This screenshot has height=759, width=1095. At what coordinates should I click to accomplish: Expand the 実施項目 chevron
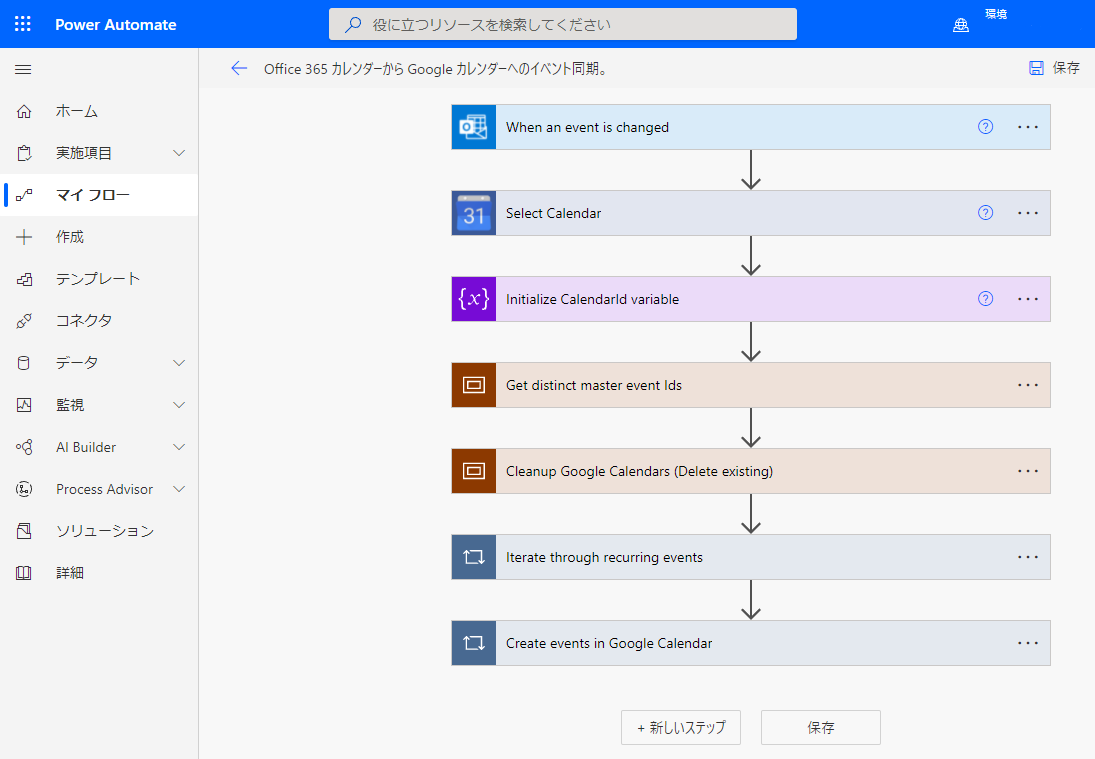(179, 153)
